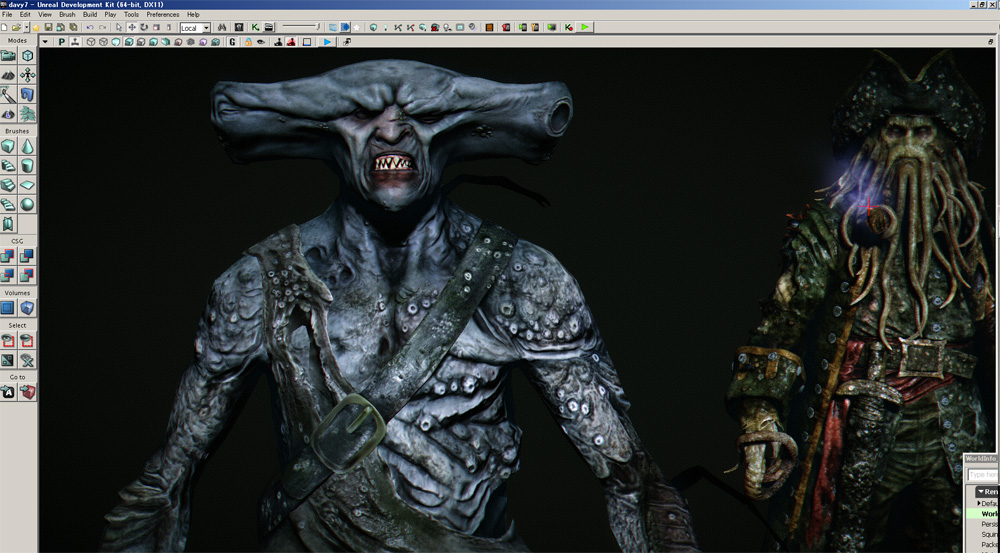Viewport: 1000px width, 553px height.
Task: Select Geometry mode cube icon
Action: click(x=27, y=55)
